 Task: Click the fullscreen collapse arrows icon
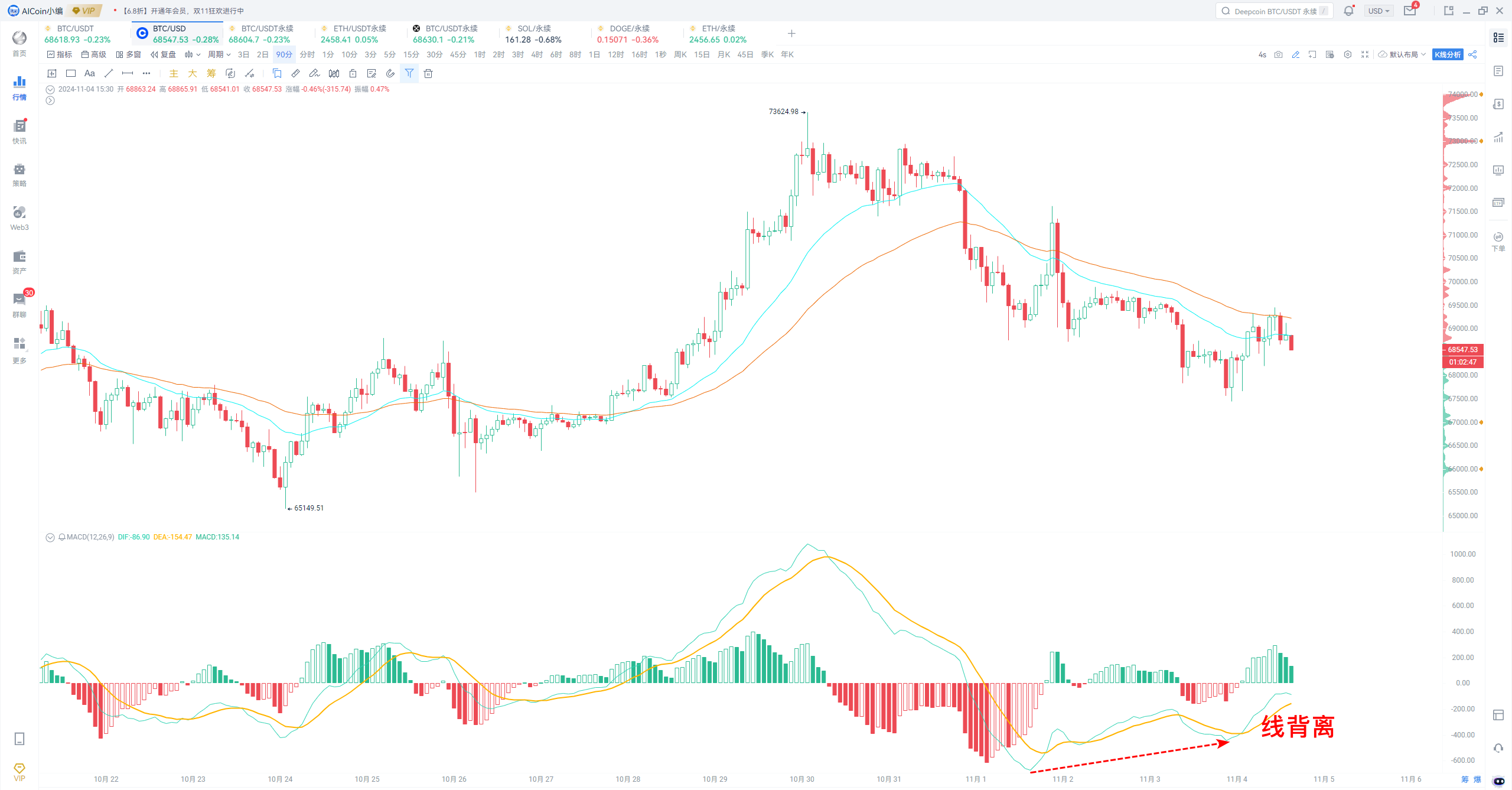(1365, 54)
